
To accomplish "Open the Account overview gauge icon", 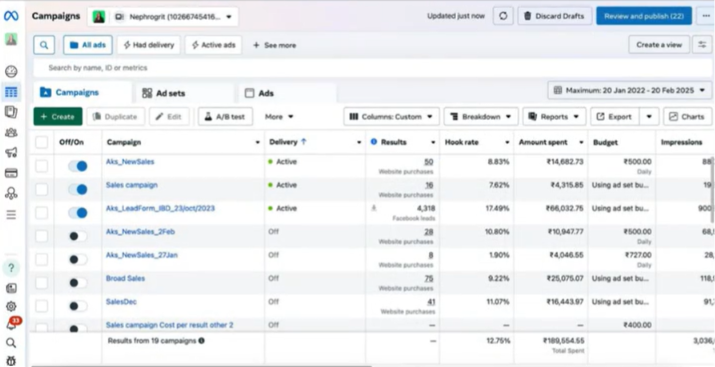I will 11,72.
